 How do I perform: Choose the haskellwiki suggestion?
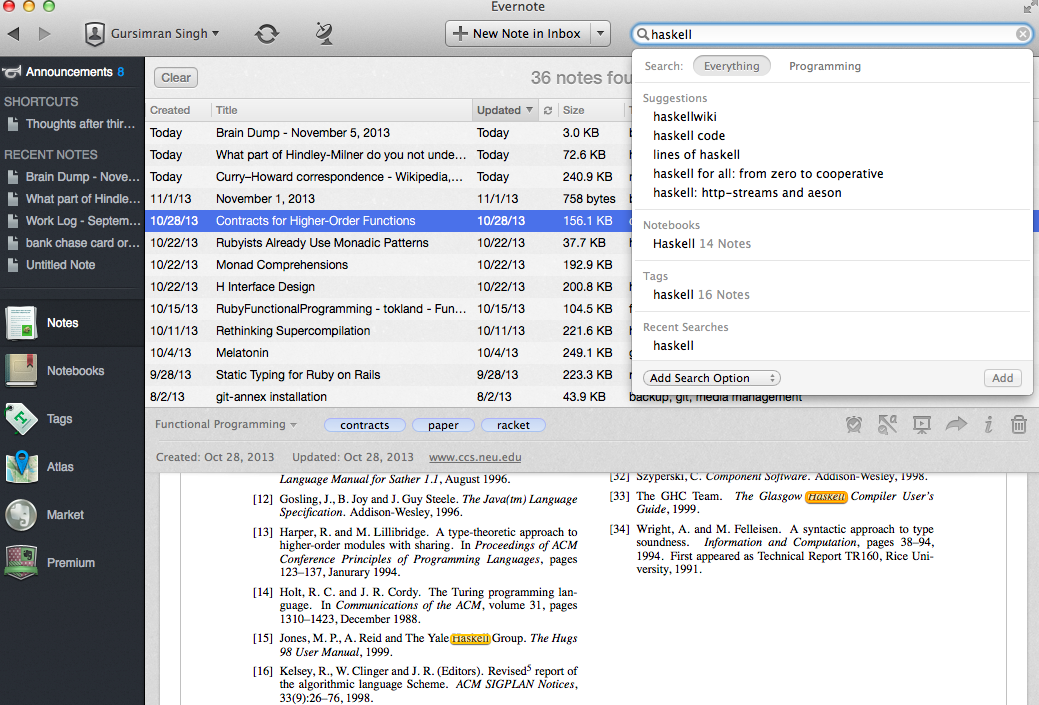(684, 117)
